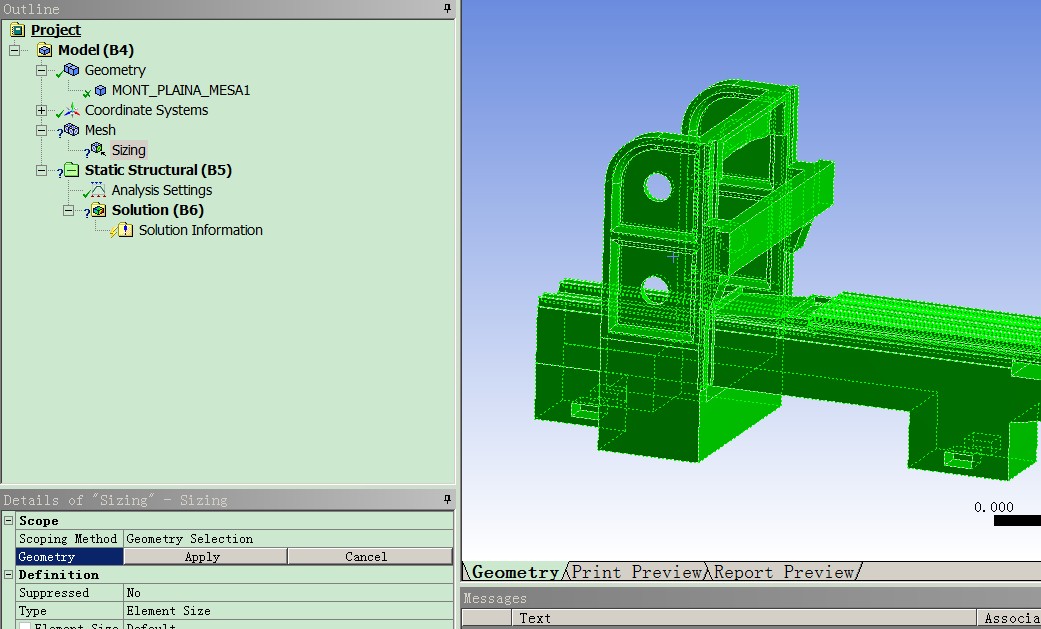The width and height of the screenshot is (1041, 629).
Task: Collapse the Static Structural (B5) node
Action: pos(41,170)
